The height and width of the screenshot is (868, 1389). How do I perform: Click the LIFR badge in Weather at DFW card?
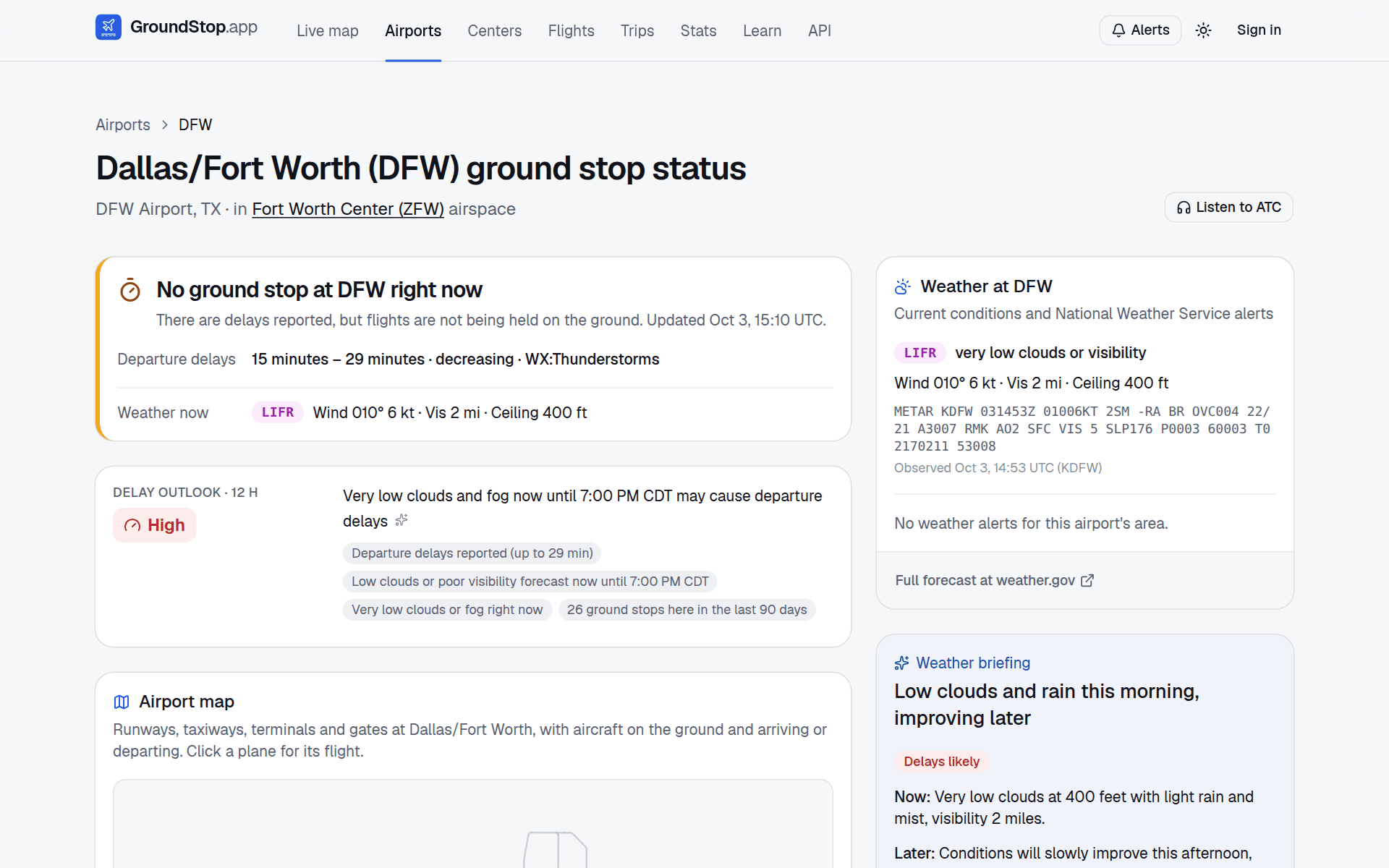coord(920,353)
